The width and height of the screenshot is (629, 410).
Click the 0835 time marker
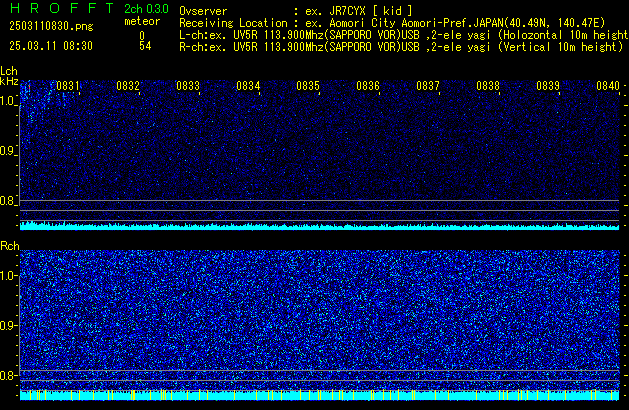tap(308, 86)
